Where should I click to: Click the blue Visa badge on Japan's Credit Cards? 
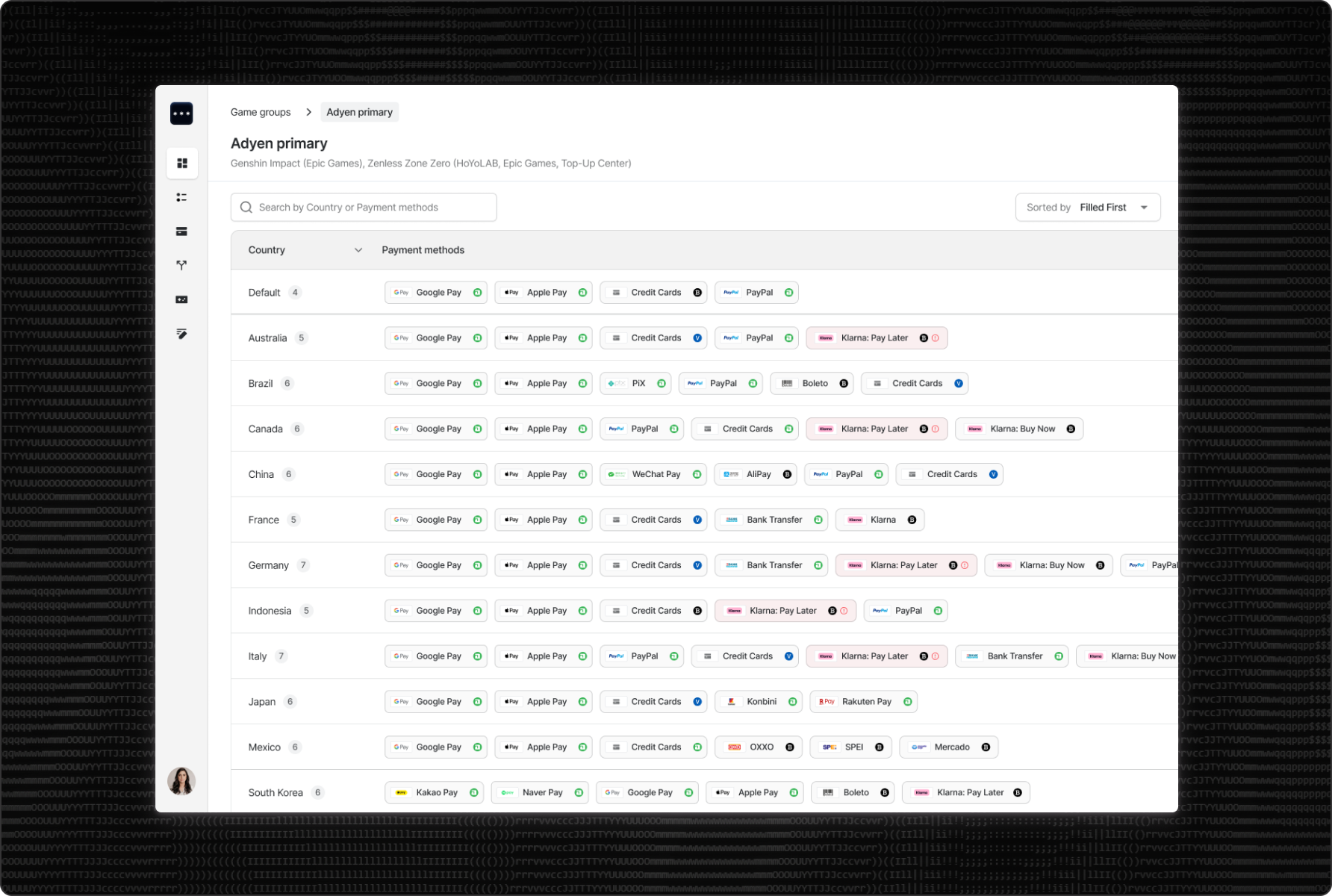(697, 701)
